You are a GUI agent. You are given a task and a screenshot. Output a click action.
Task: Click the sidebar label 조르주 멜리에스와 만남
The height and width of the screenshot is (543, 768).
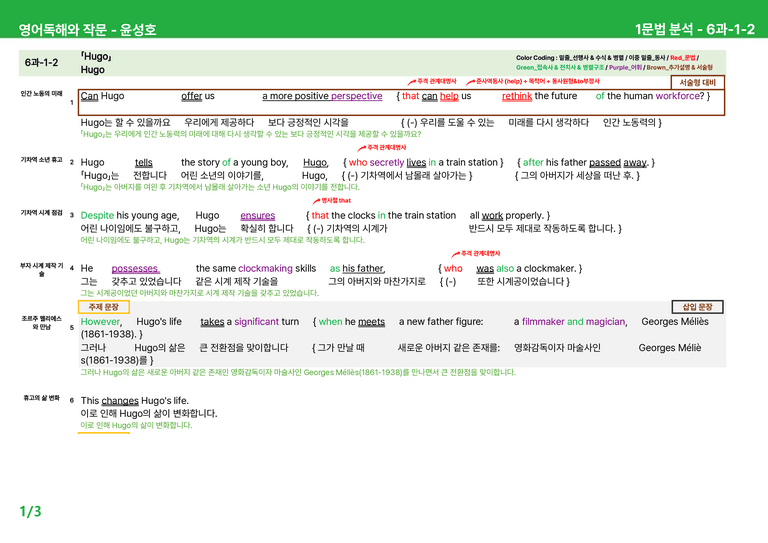pos(41,323)
